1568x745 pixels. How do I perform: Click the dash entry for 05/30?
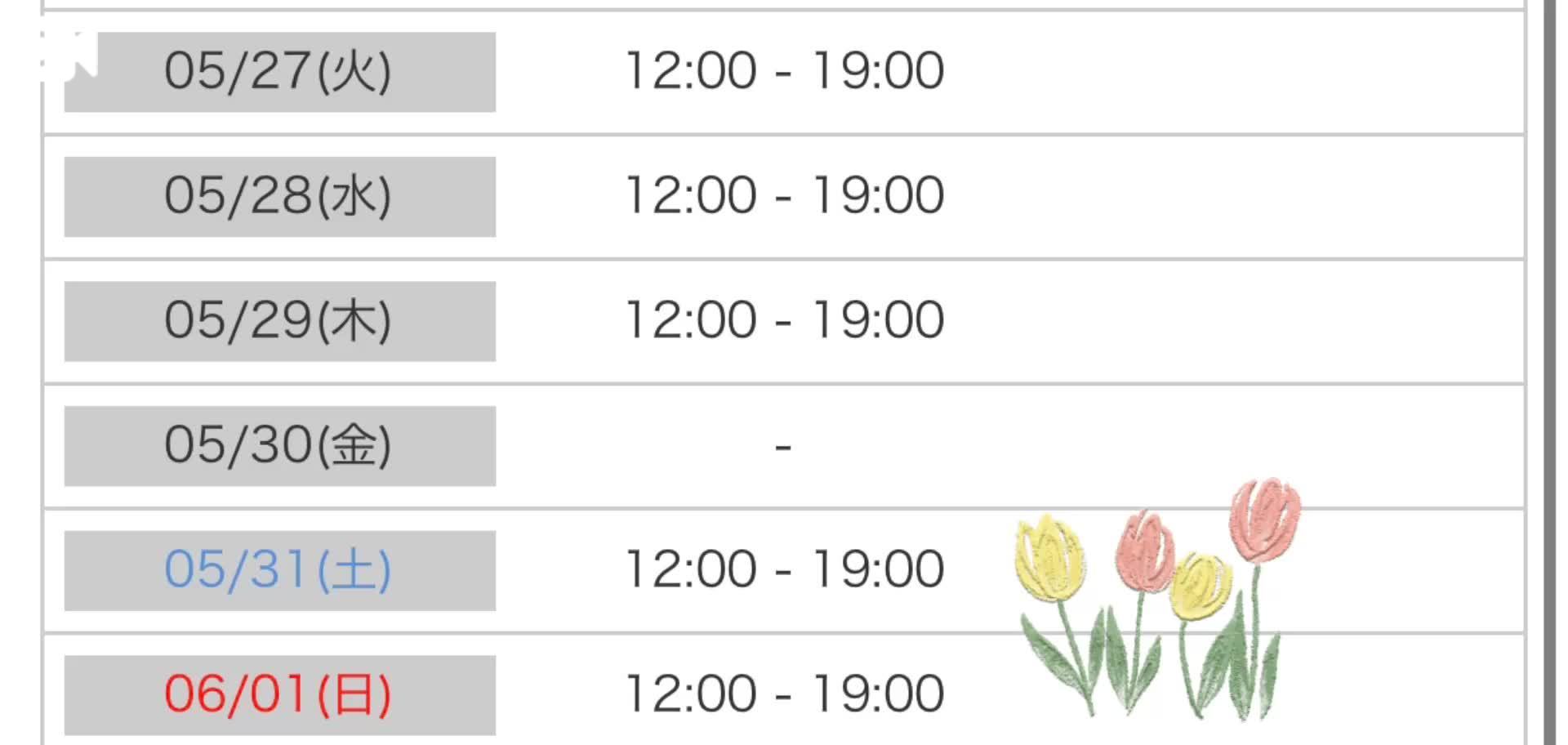pyautogui.click(x=783, y=447)
